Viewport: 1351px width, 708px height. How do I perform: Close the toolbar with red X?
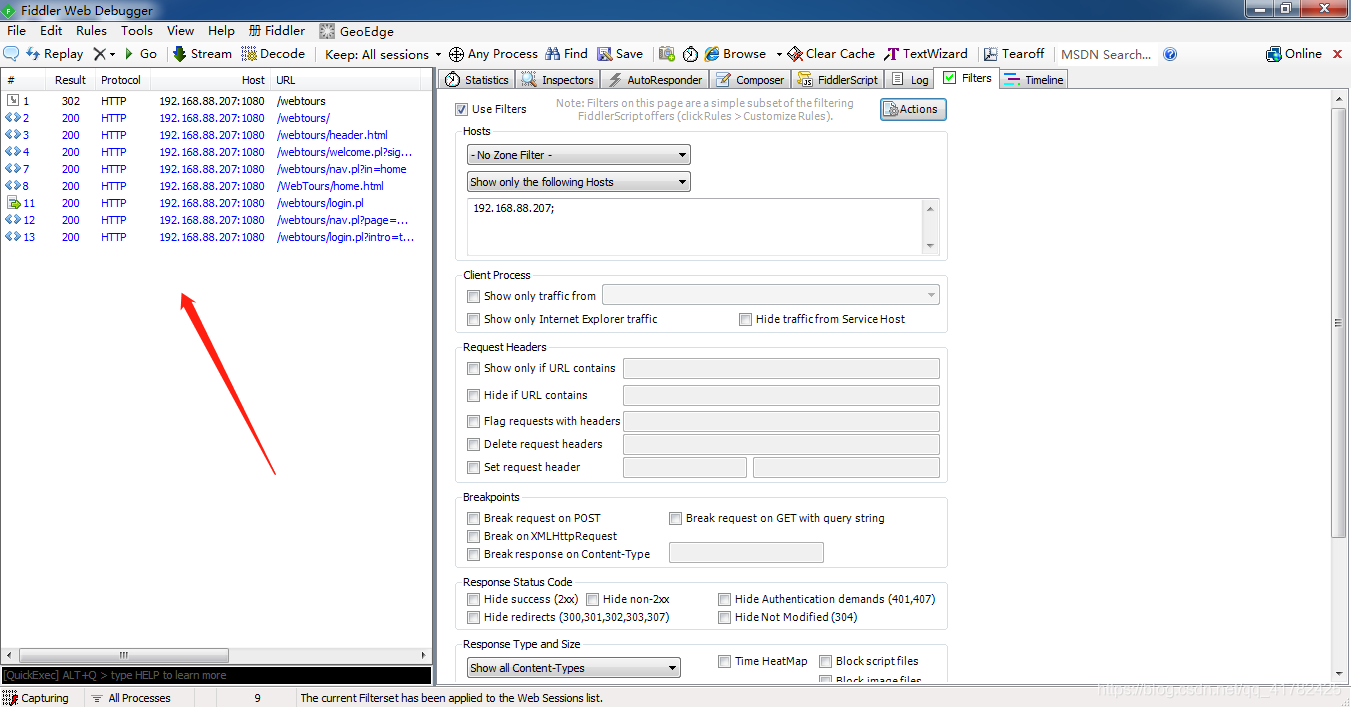pos(1336,54)
